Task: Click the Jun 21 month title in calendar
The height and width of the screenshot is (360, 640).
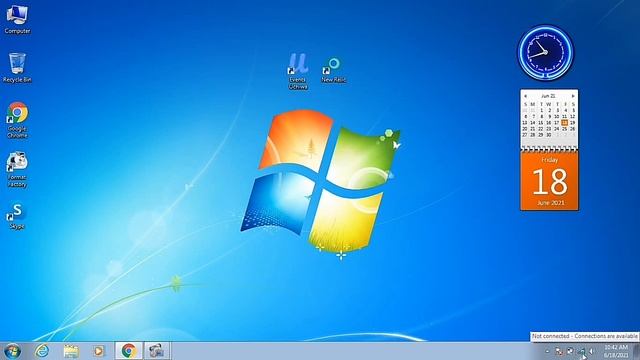Action: [549, 96]
